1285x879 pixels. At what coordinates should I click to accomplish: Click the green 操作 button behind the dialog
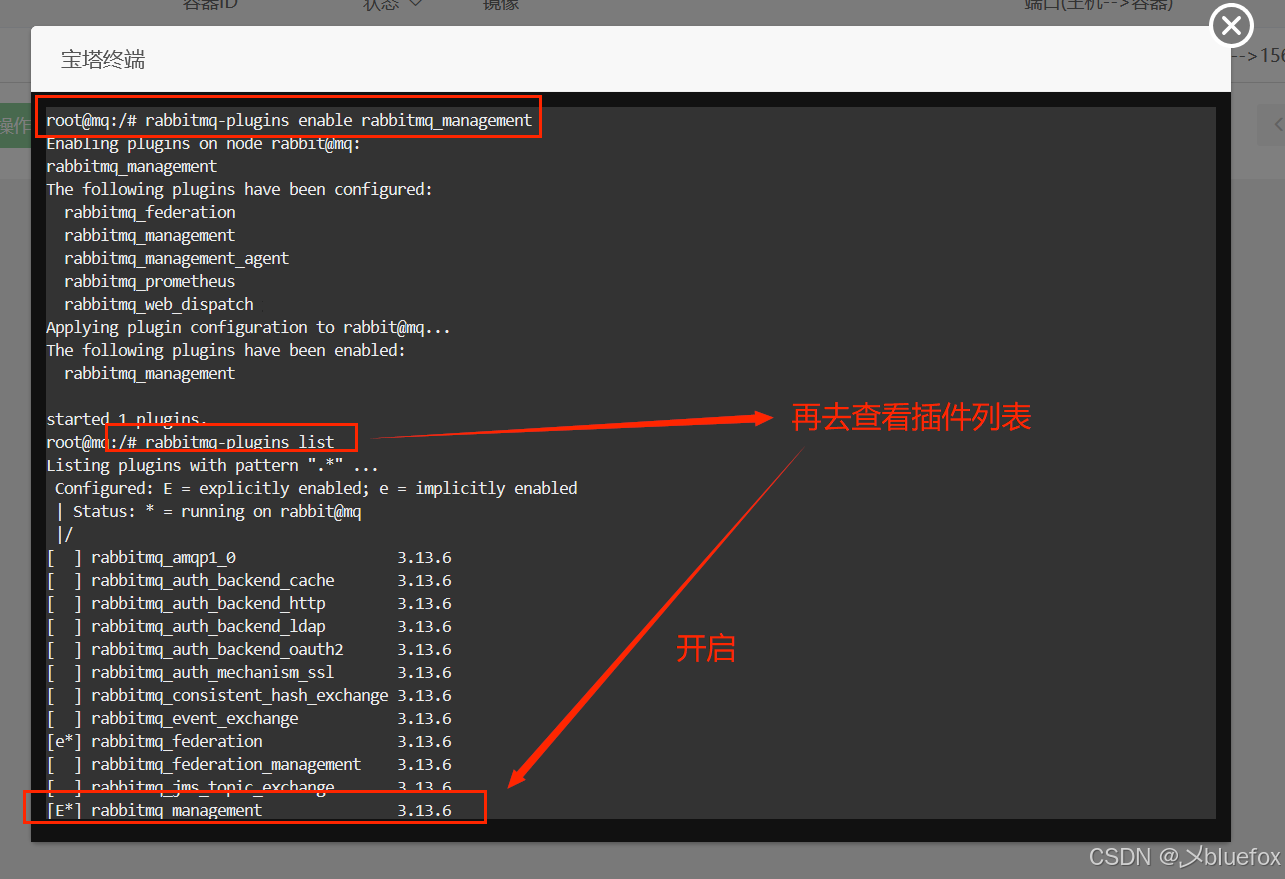click(15, 125)
